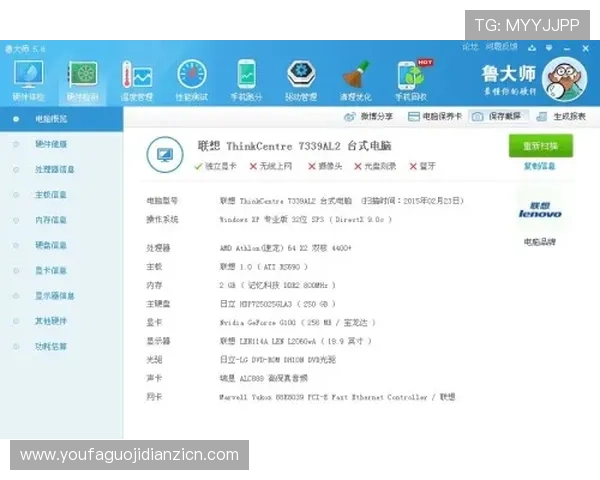View 显卡信息 graphics card info
The height and width of the screenshot is (480, 600).
coord(51,270)
